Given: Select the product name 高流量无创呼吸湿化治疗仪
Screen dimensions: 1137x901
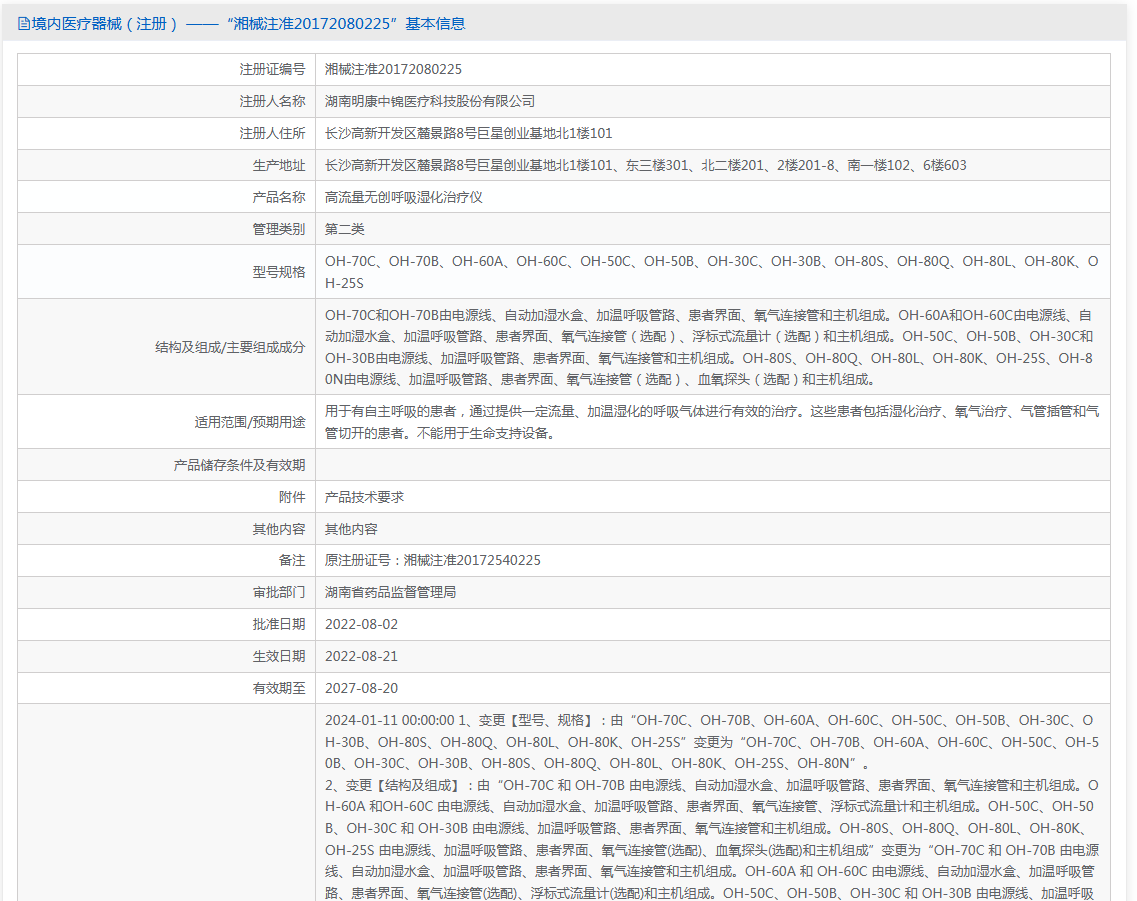Looking at the screenshot, I should tap(403, 197).
